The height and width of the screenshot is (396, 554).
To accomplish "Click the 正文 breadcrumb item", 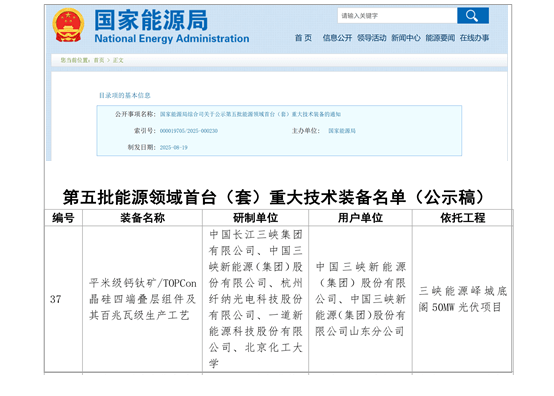I will [x=118, y=60].
